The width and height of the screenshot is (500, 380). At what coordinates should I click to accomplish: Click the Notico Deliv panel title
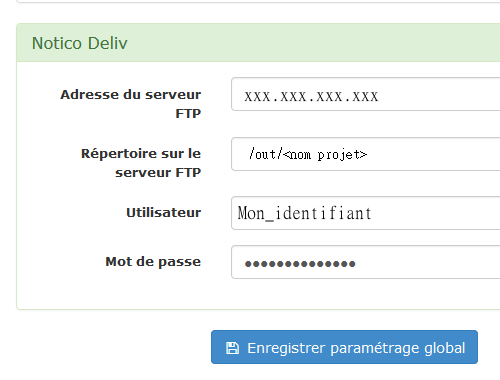(80, 43)
